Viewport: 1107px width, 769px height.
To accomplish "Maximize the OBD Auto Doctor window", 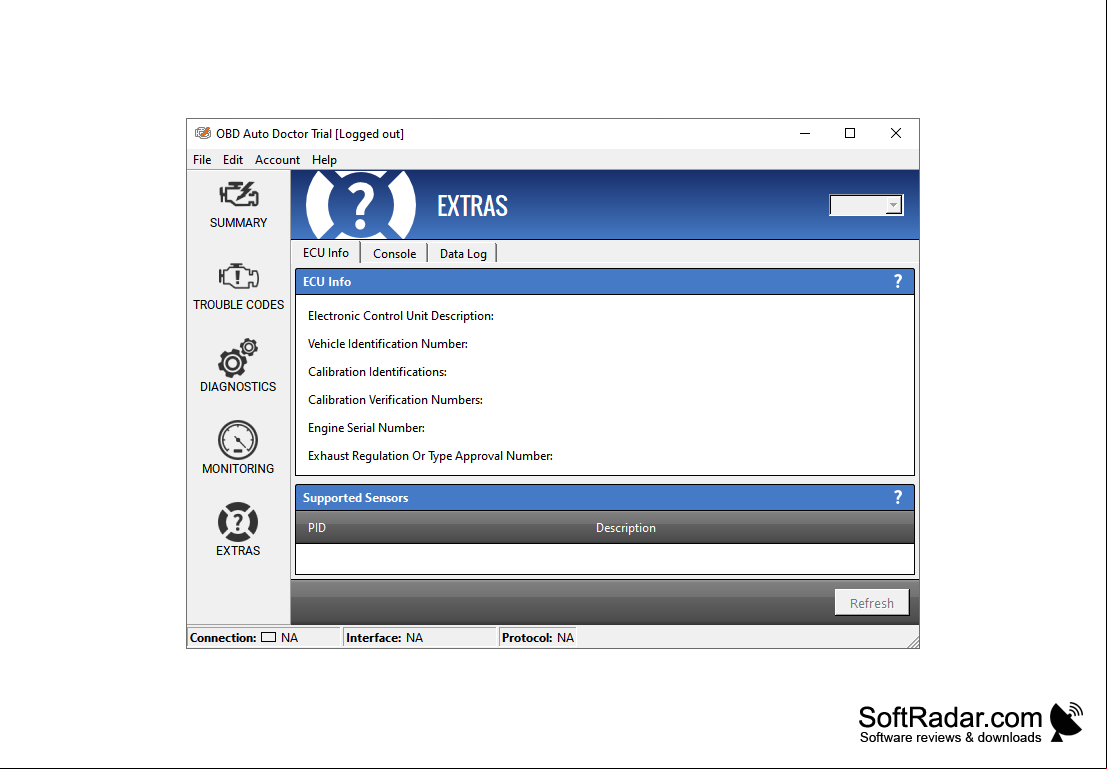I will click(850, 133).
